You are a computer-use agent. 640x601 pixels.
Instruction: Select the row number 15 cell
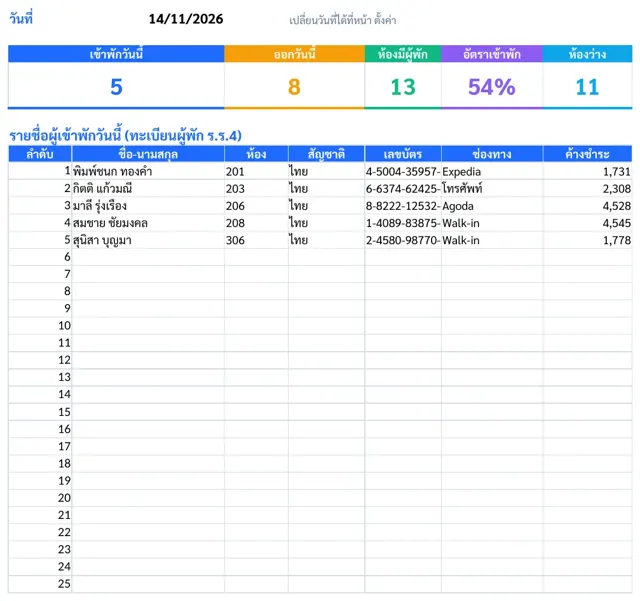(x=40, y=412)
